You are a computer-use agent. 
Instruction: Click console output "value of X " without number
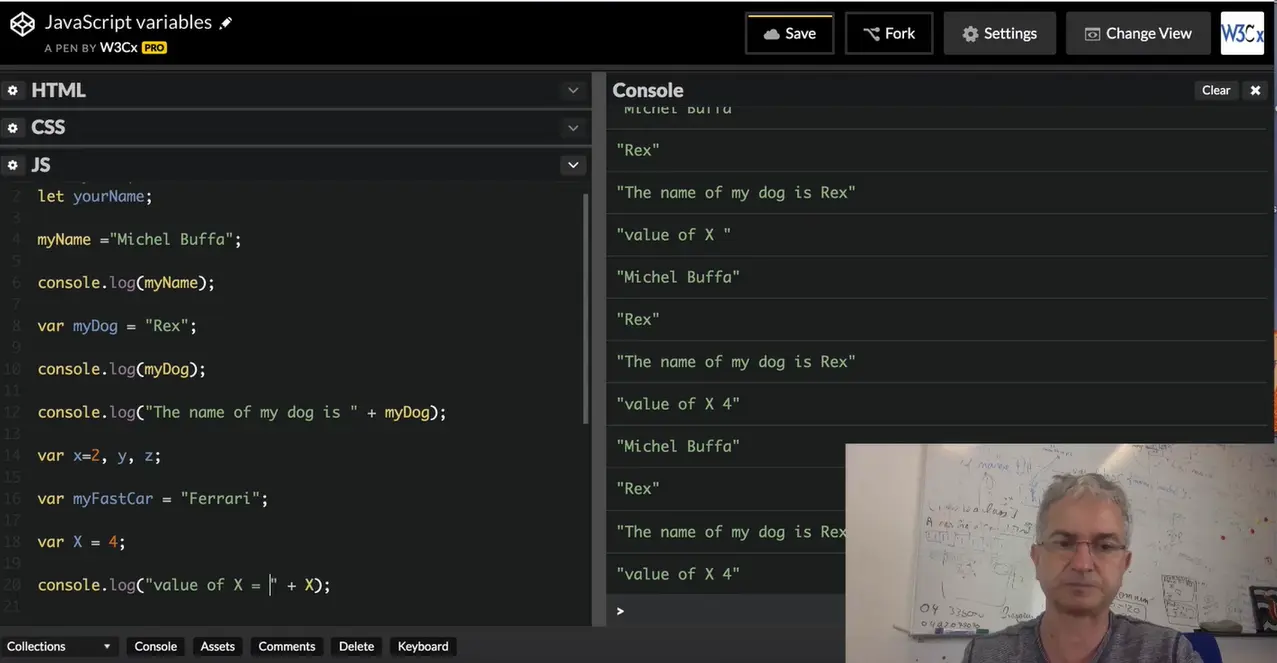point(674,234)
